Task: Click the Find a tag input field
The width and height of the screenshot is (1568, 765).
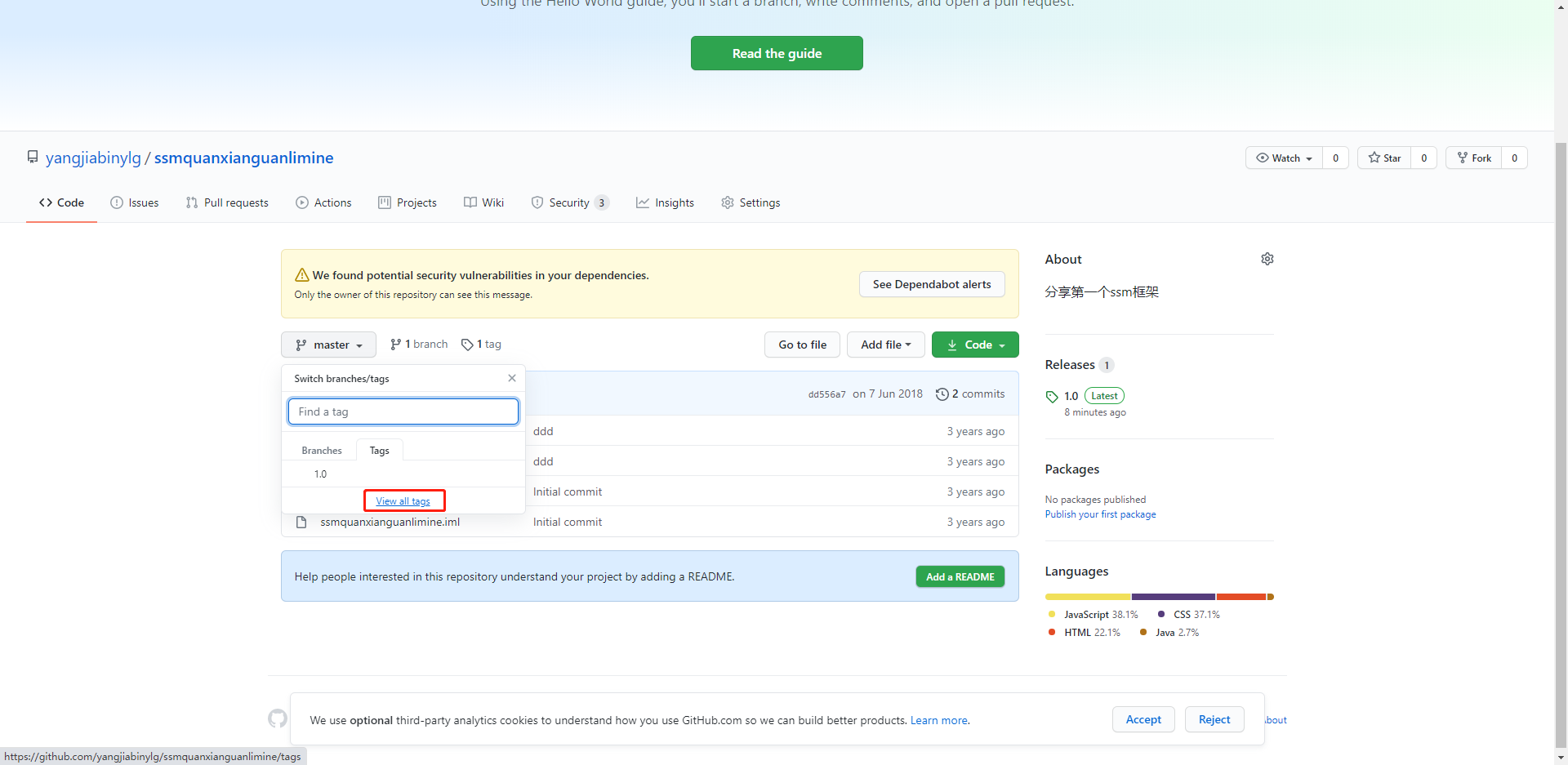Action: [403, 411]
